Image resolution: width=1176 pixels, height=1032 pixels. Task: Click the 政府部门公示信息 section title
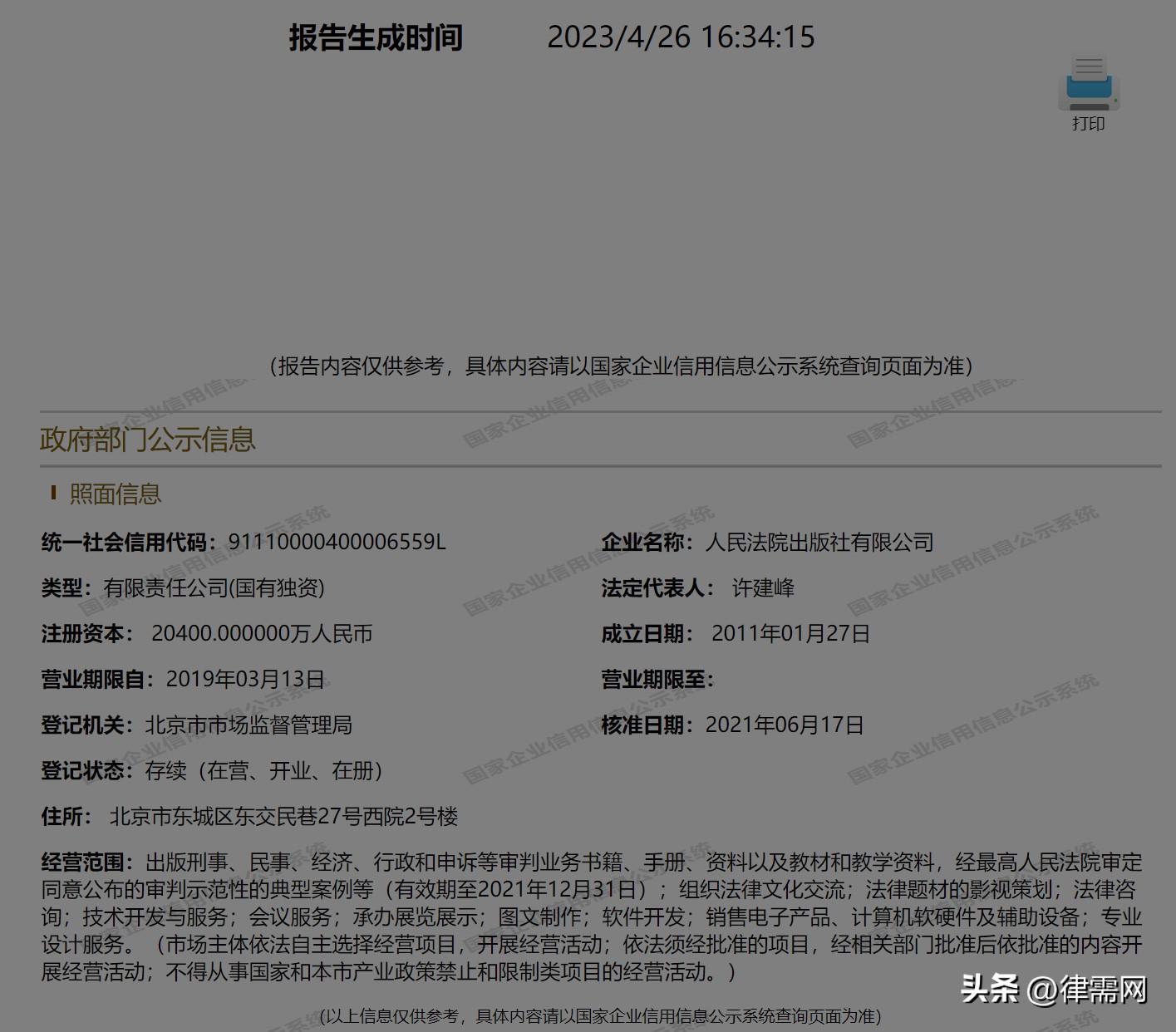[148, 440]
